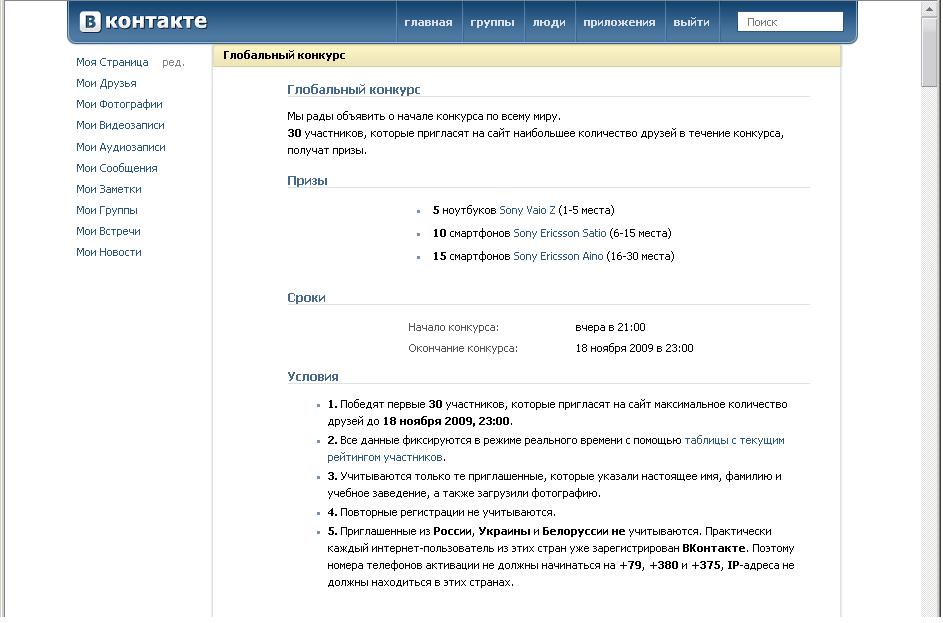Click the end date '18 ноября 2009 в 23:00'
The height and width of the screenshot is (623, 943).
(x=634, y=348)
